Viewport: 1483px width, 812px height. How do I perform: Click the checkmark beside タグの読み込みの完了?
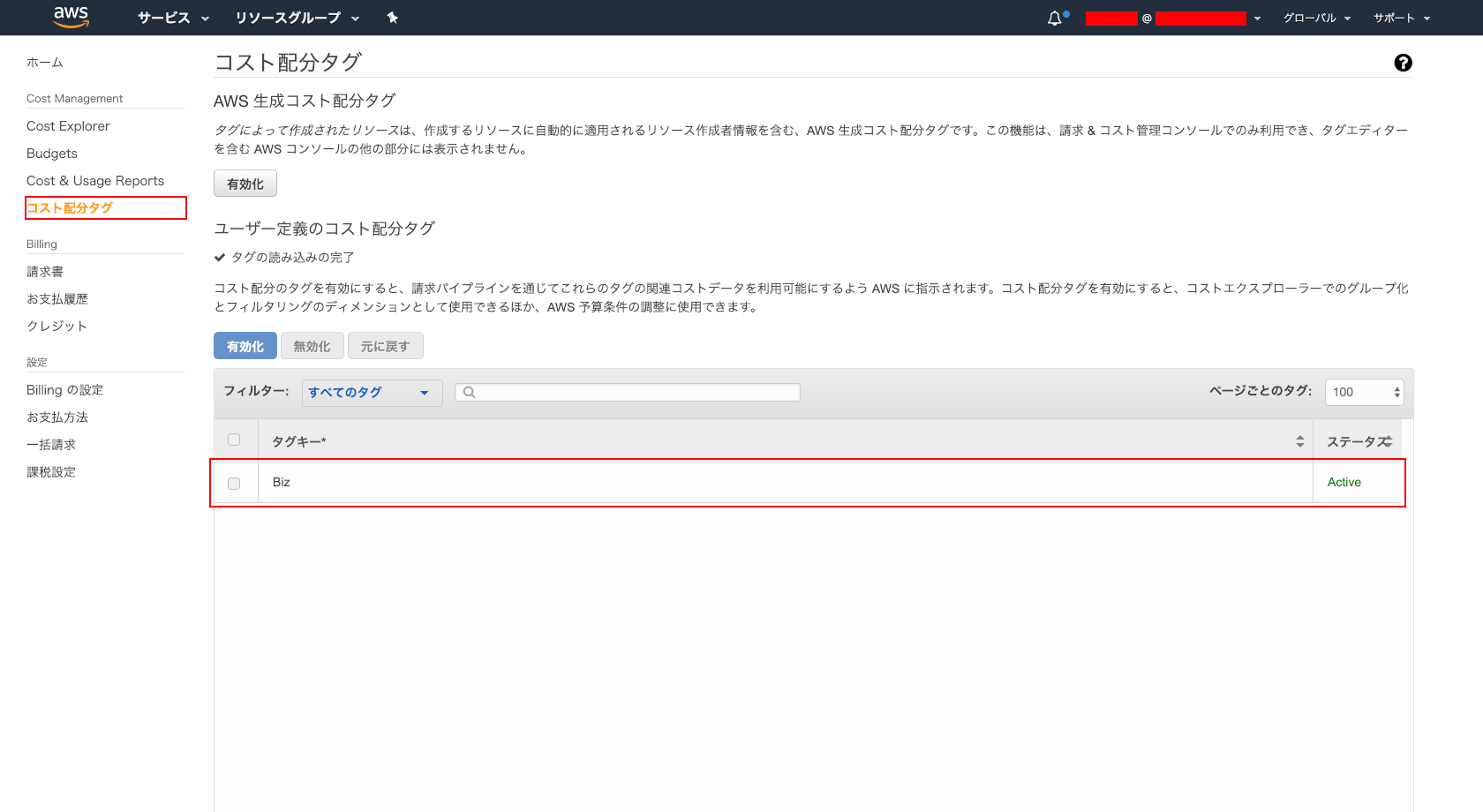(219, 257)
